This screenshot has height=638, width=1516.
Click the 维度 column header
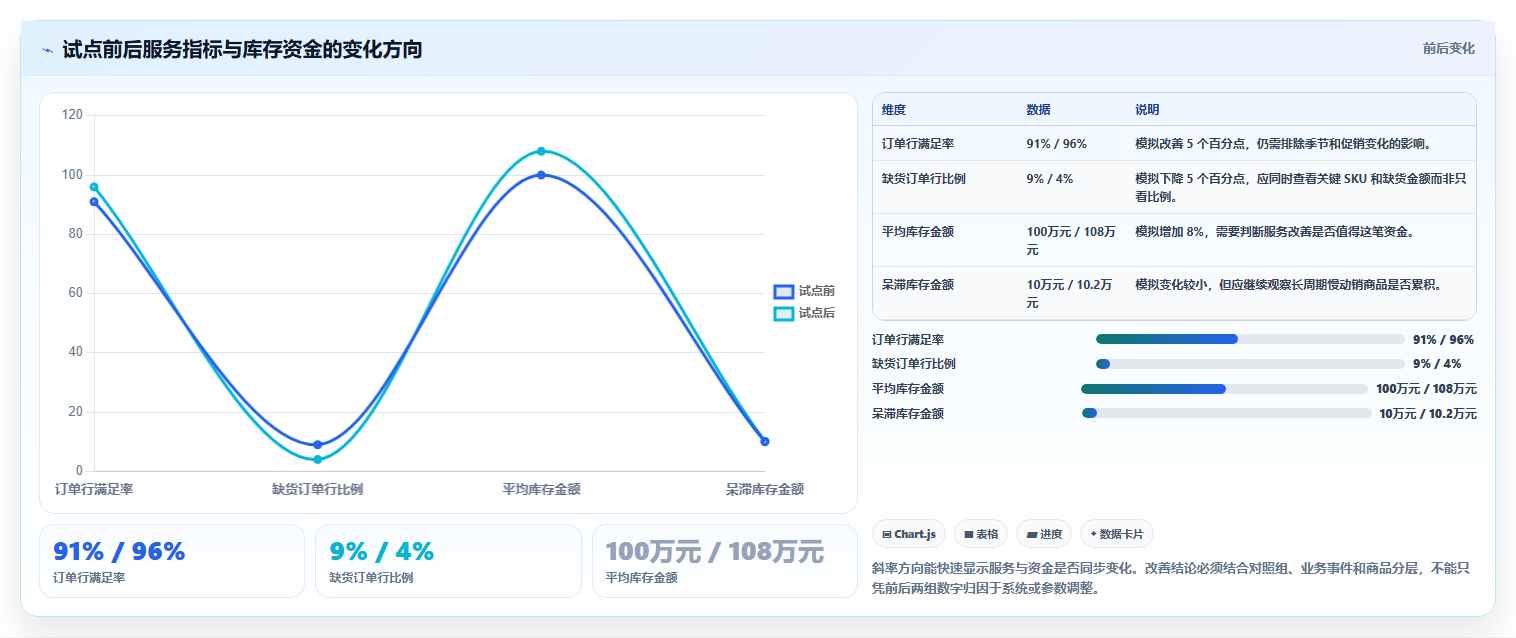point(894,110)
